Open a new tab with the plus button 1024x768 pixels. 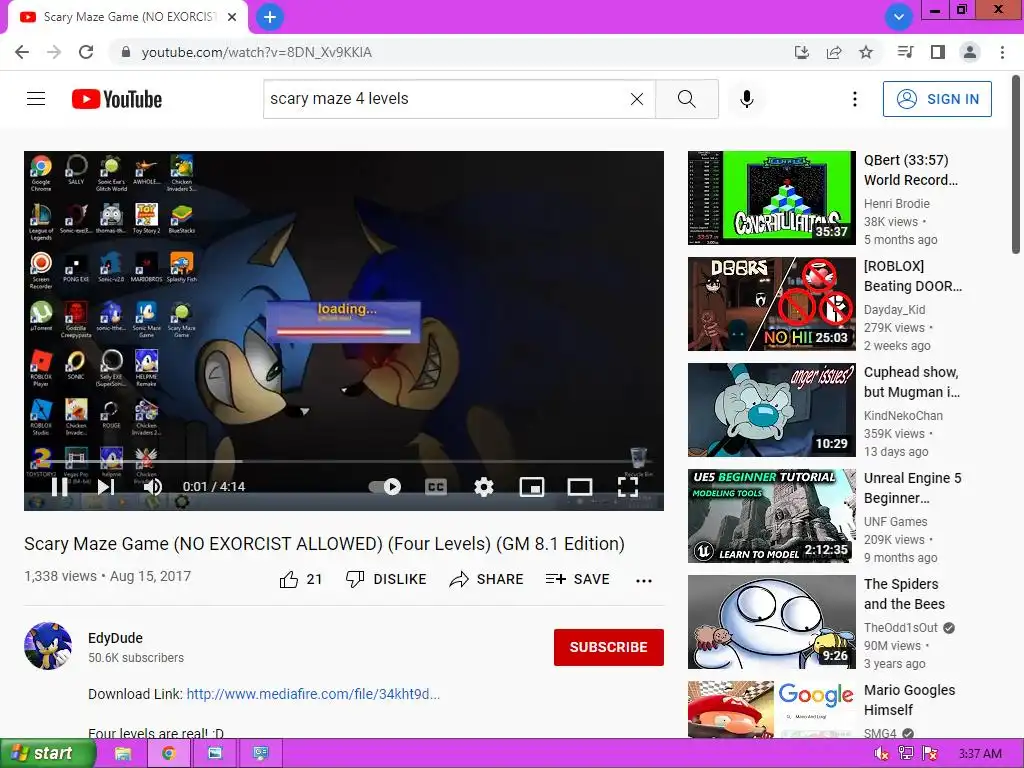click(x=270, y=17)
